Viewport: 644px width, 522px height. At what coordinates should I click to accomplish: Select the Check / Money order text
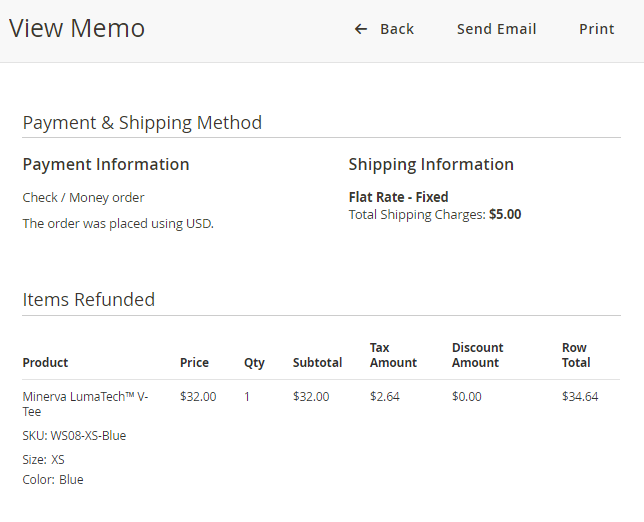[x=83, y=197]
